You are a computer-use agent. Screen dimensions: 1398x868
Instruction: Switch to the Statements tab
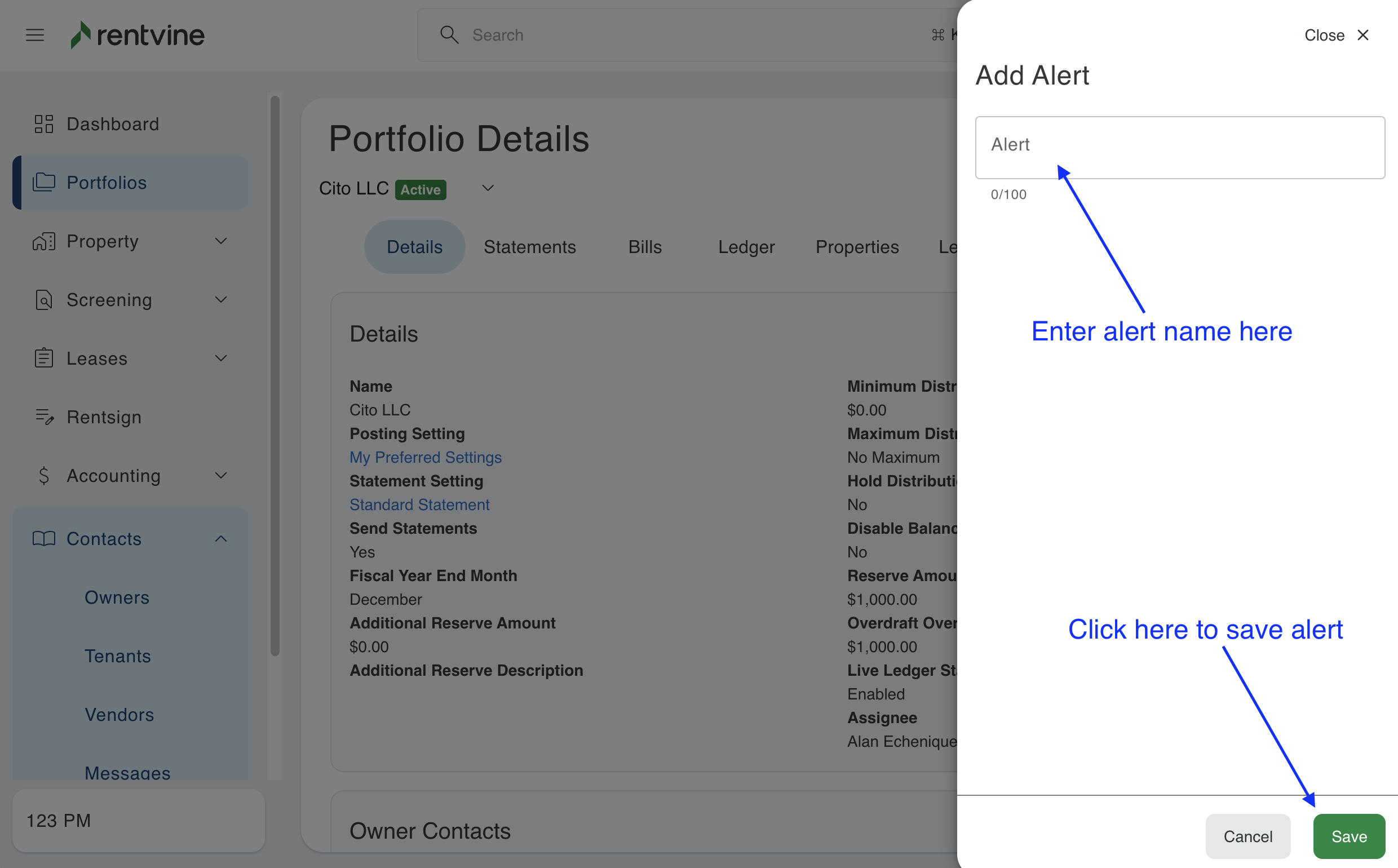tap(529, 247)
